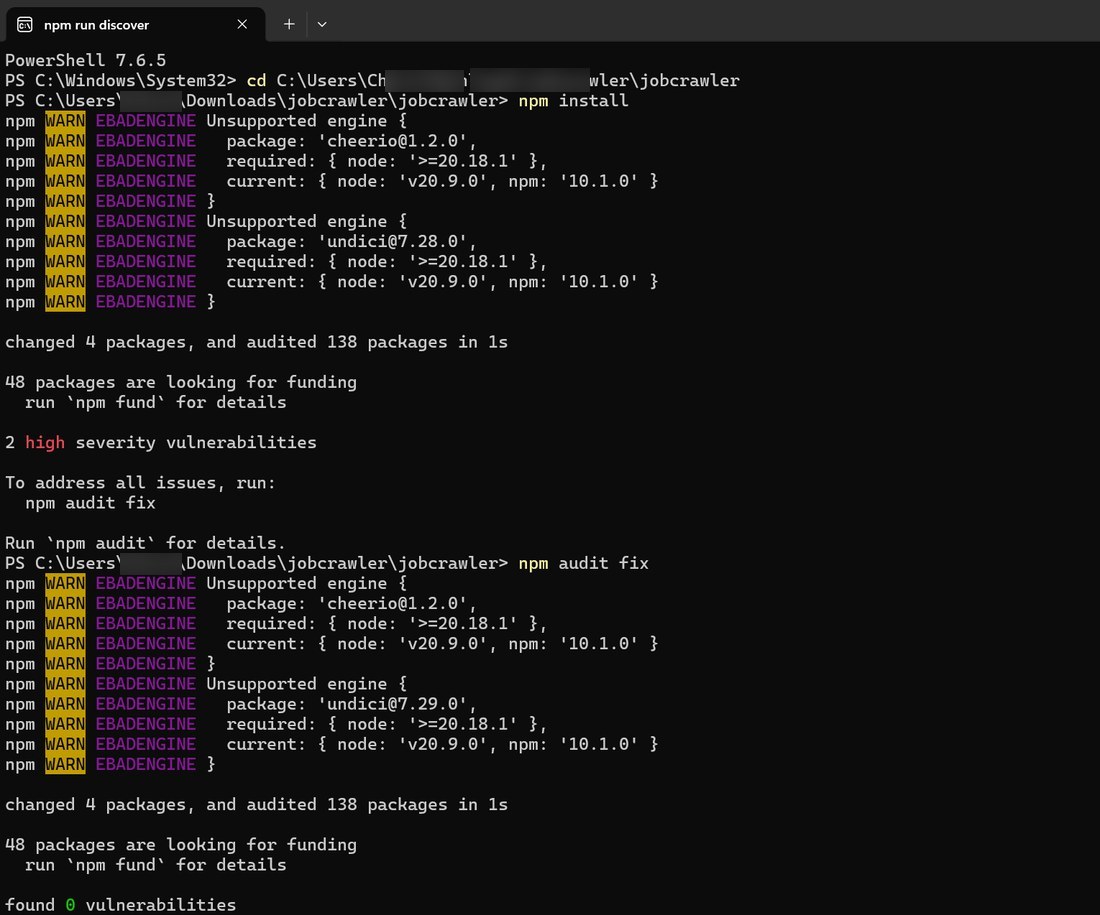Screen dimensions: 1100x915
Task: Click the first '48 packages are looking for funding'
Action: pyautogui.click(x=181, y=382)
